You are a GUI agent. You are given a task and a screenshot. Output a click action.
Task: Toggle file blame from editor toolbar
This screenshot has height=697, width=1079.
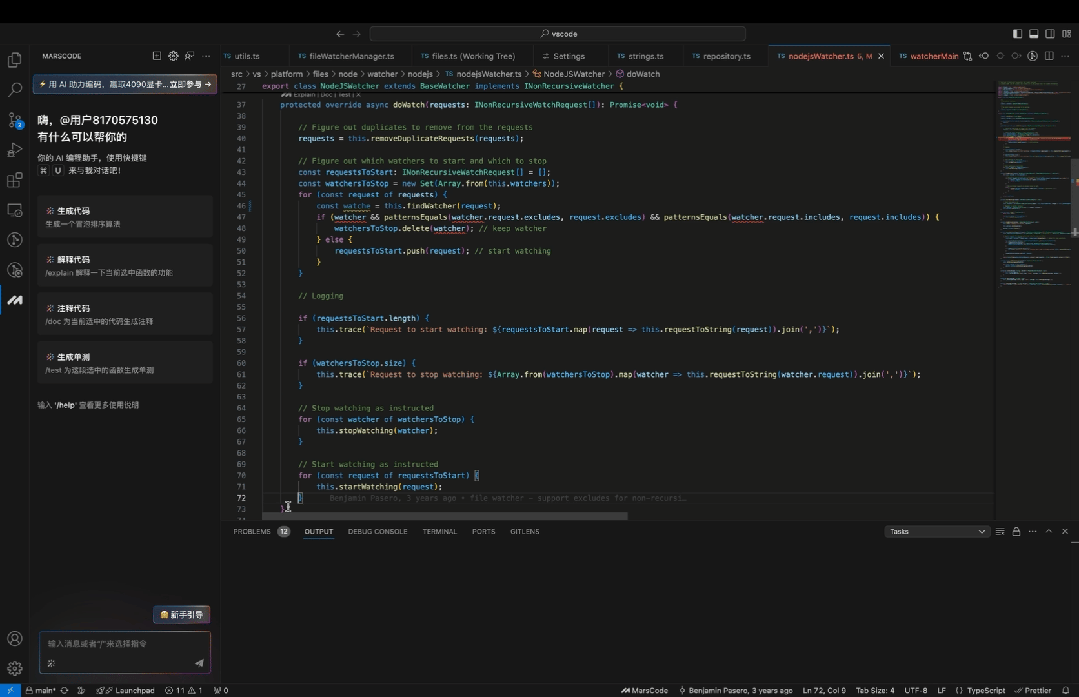tap(1032, 56)
